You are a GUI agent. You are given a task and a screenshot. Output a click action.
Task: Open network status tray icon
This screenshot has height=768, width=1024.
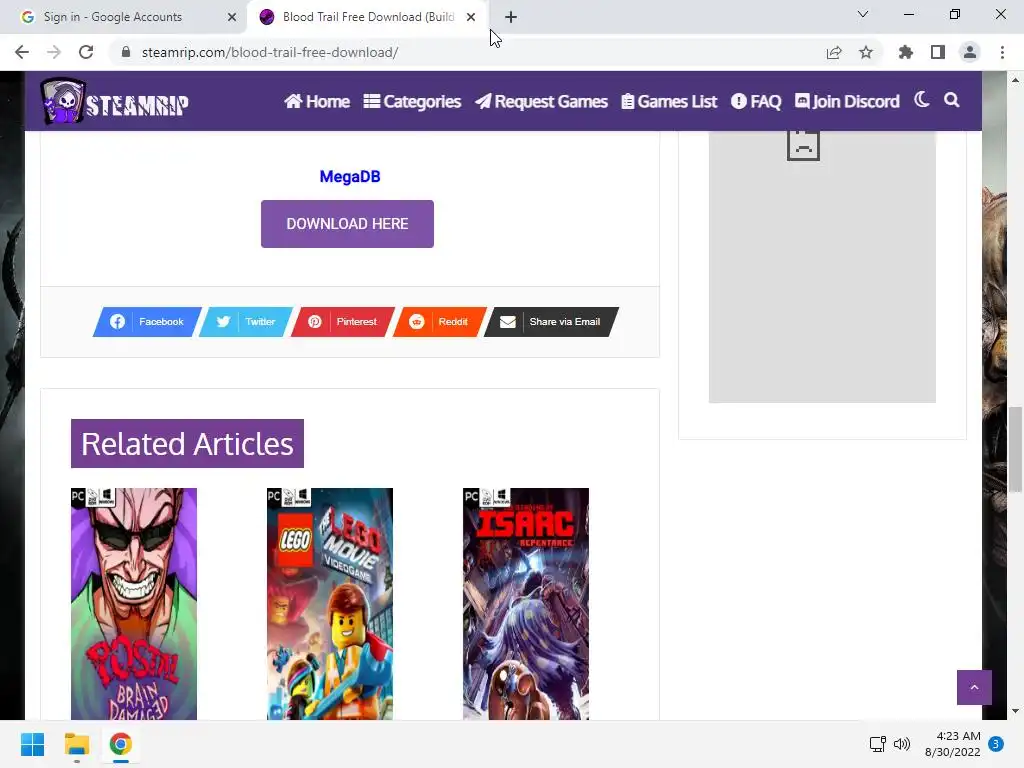pyautogui.click(x=878, y=744)
